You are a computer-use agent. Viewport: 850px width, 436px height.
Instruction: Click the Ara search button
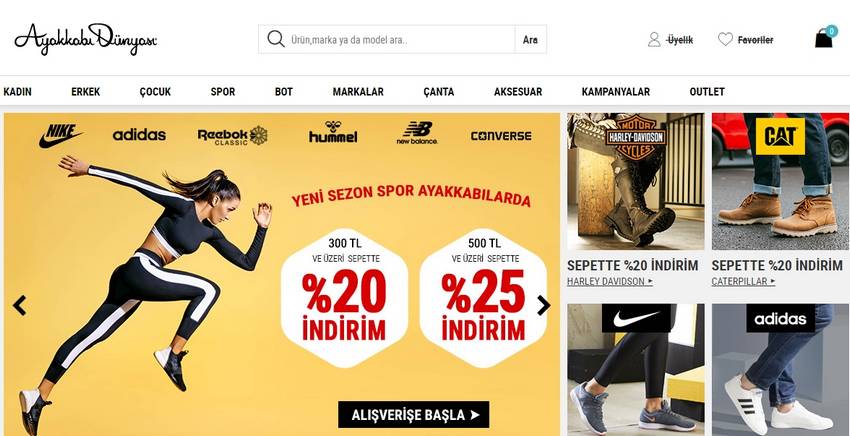(530, 40)
